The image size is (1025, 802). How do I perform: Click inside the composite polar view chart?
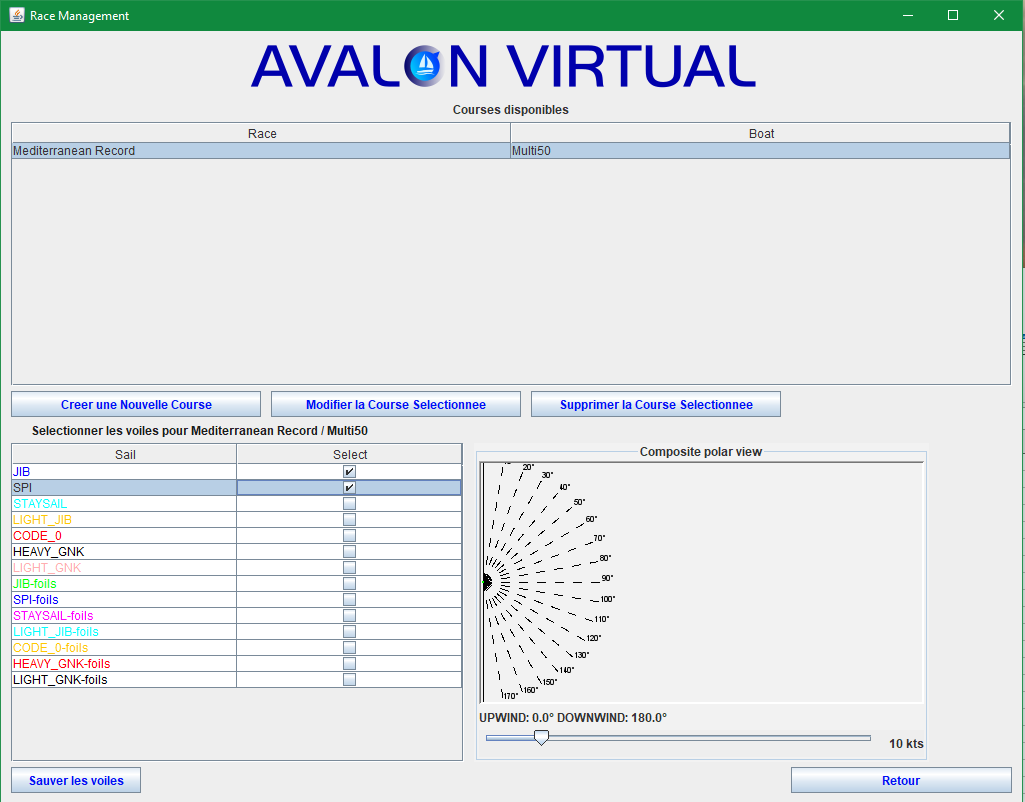click(701, 582)
